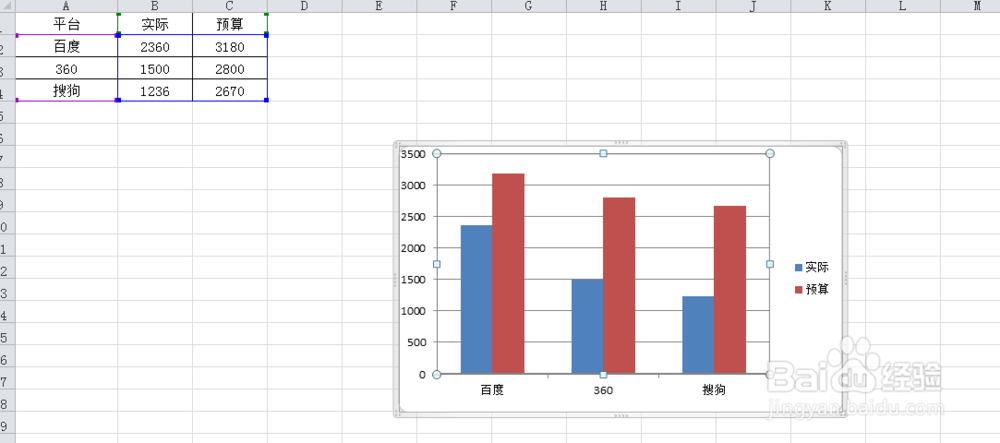Click the red 预算 bar for 360
Viewport: 1000px width, 443px height.
coord(619,286)
